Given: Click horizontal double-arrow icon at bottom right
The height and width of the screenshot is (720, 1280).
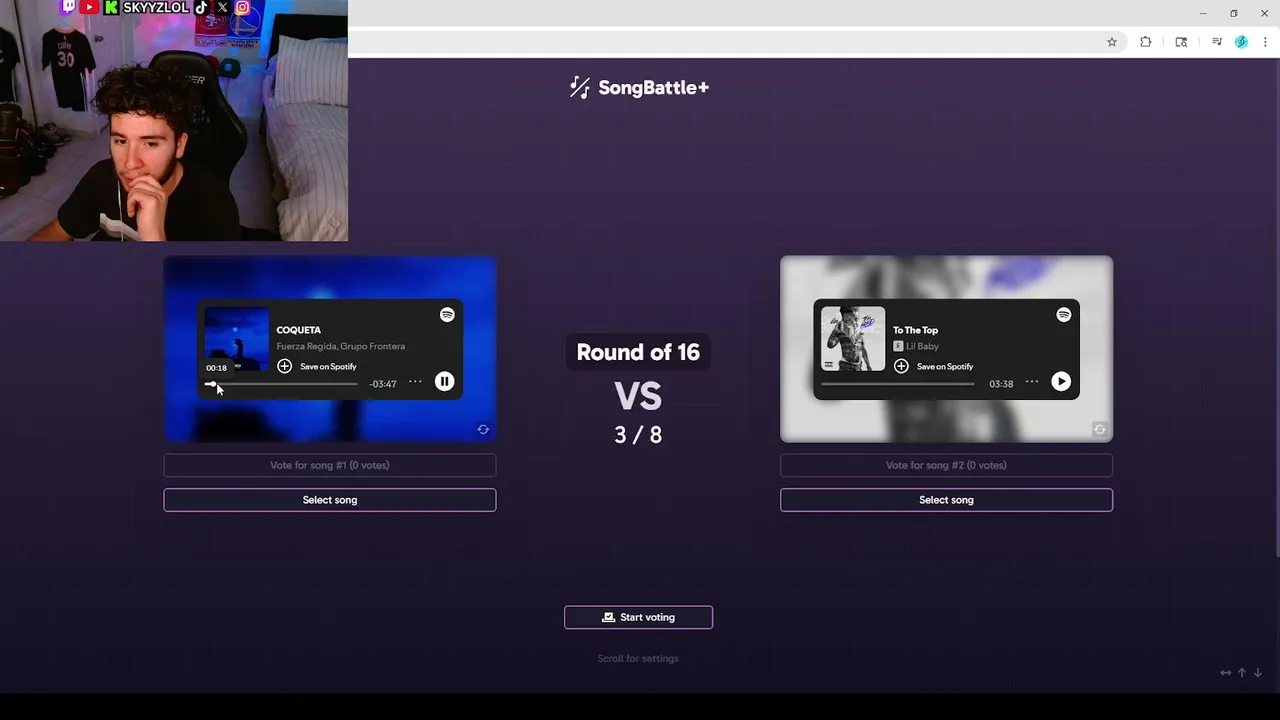Looking at the screenshot, I should [1226, 673].
